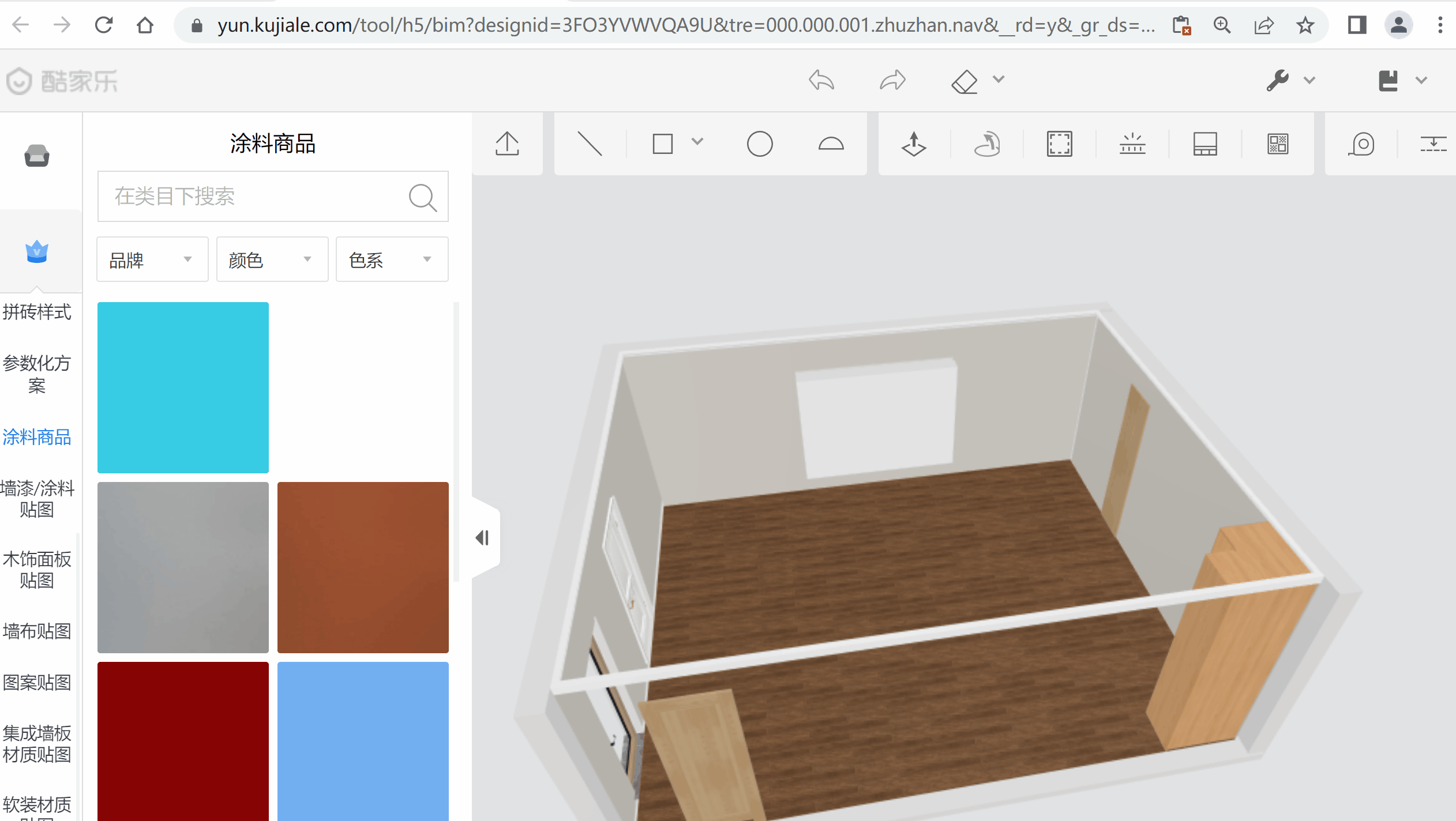Screen dimensions: 1456x821
Task: Click the eraser clear tool icon
Action: [965, 81]
